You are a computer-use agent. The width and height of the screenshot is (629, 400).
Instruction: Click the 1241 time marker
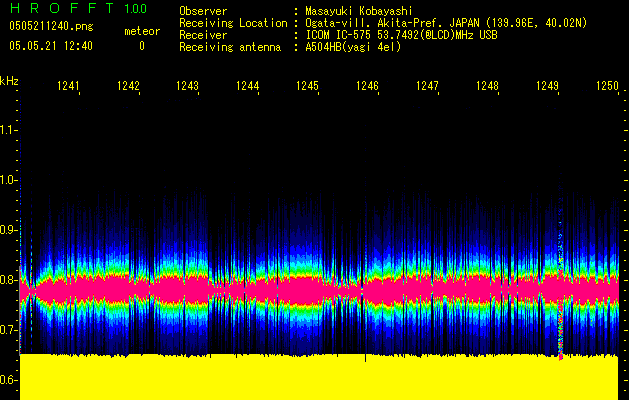pyautogui.click(x=68, y=87)
